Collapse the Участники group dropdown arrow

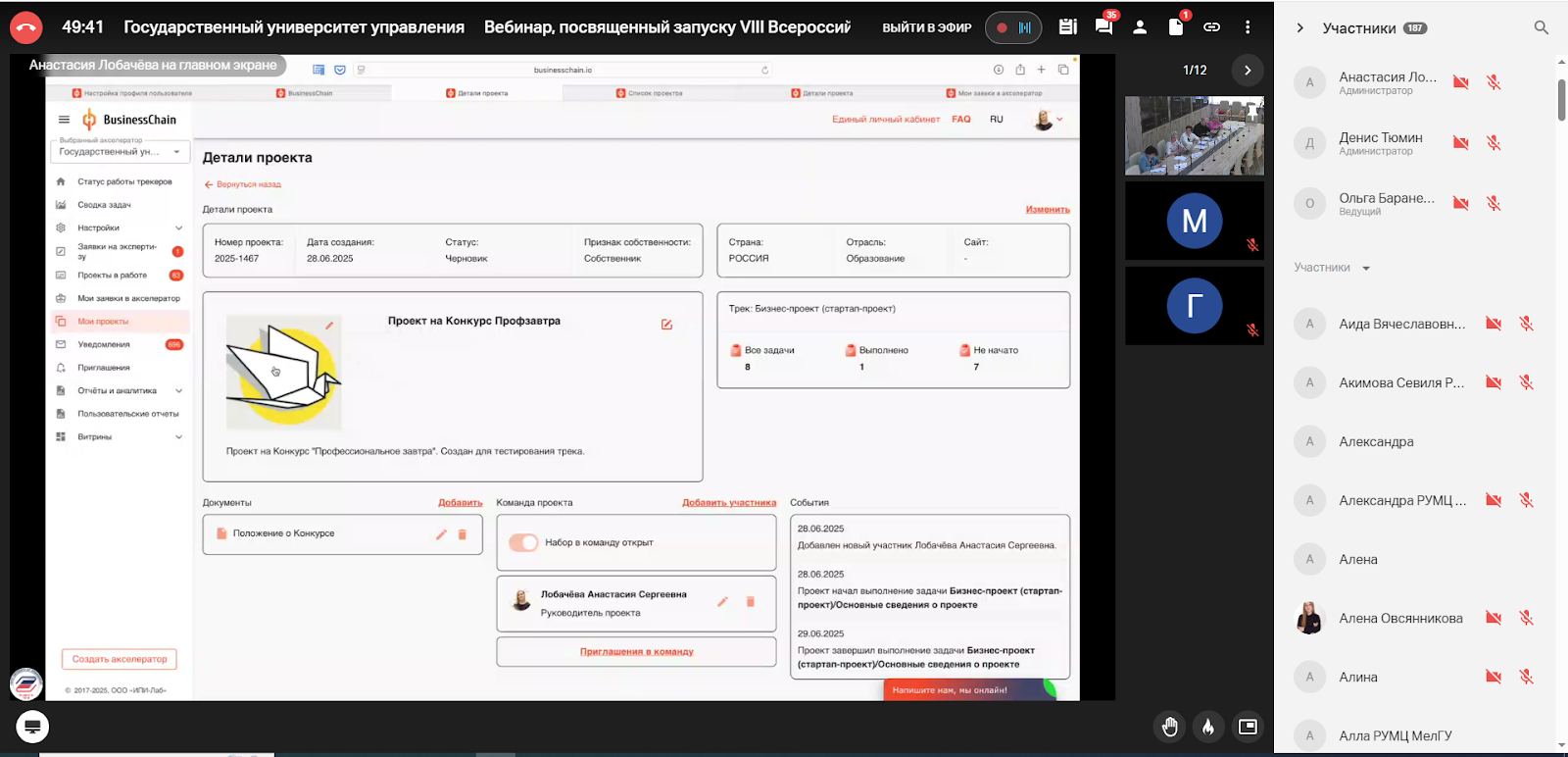coord(1366,268)
